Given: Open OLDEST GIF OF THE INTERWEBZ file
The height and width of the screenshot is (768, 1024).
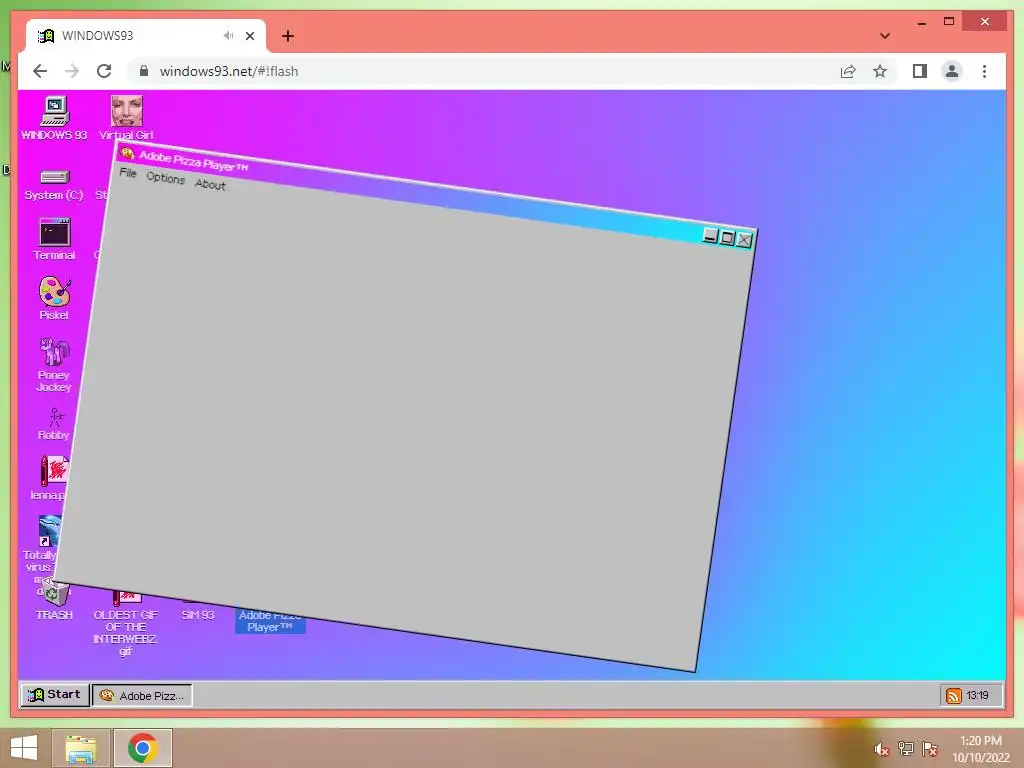Looking at the screenshot, I should coord(125,622).
